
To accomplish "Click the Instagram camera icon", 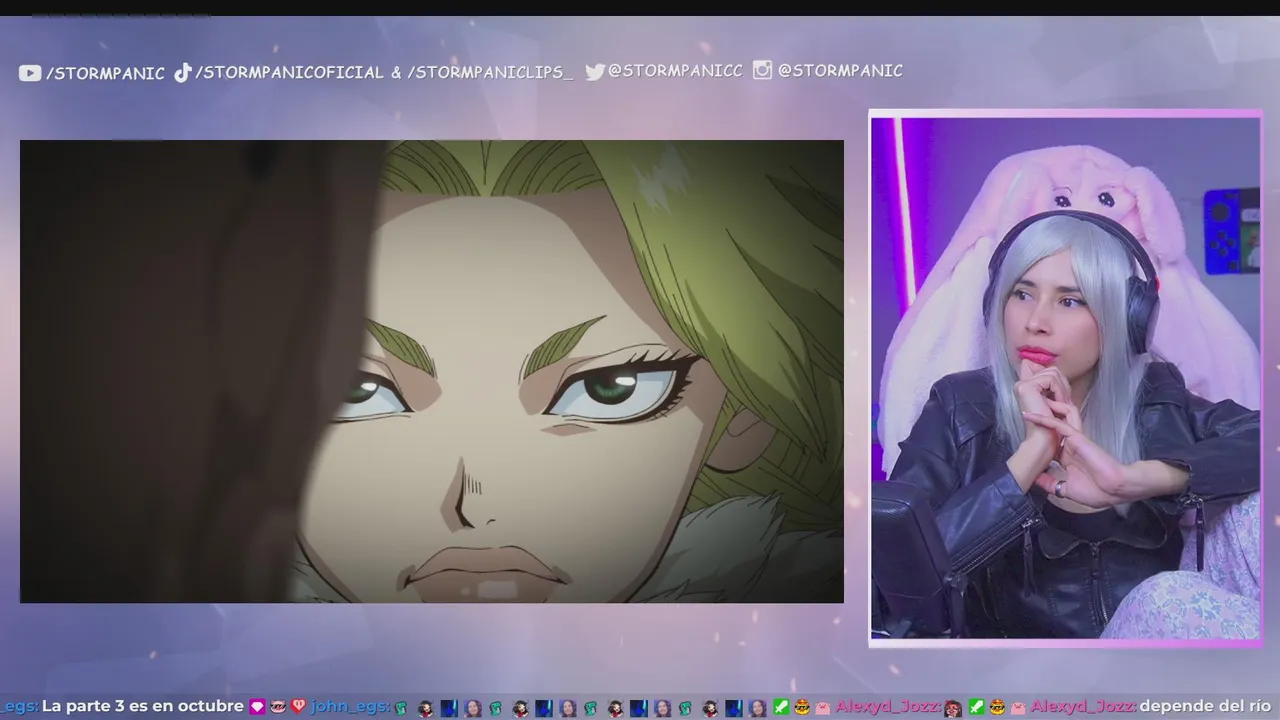I will pos(762,70).
